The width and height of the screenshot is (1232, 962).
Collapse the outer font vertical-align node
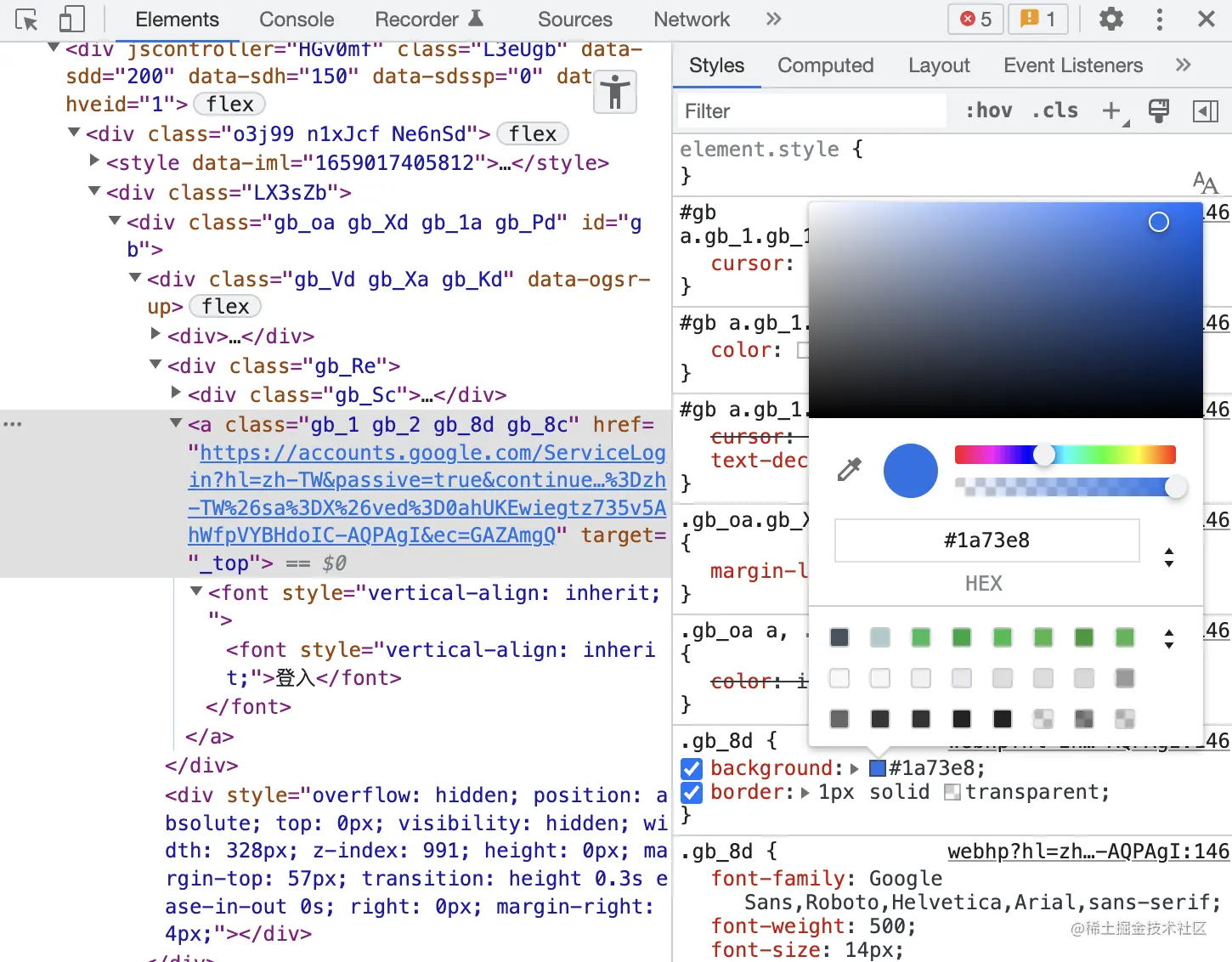[x=196, y=591]
